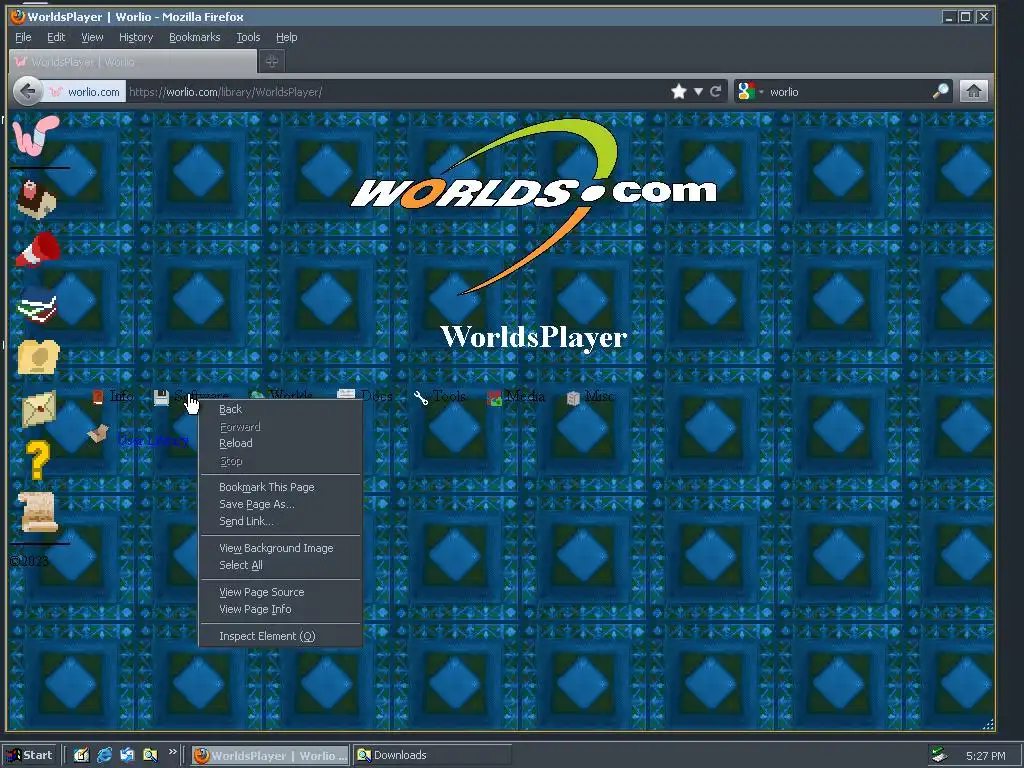Choose Back in the context menu

pos(280,409)
